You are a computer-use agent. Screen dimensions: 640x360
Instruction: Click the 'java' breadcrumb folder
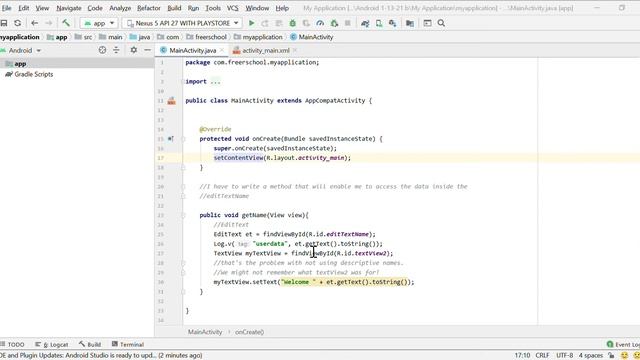pyautogui.click(x=140, y=37)
